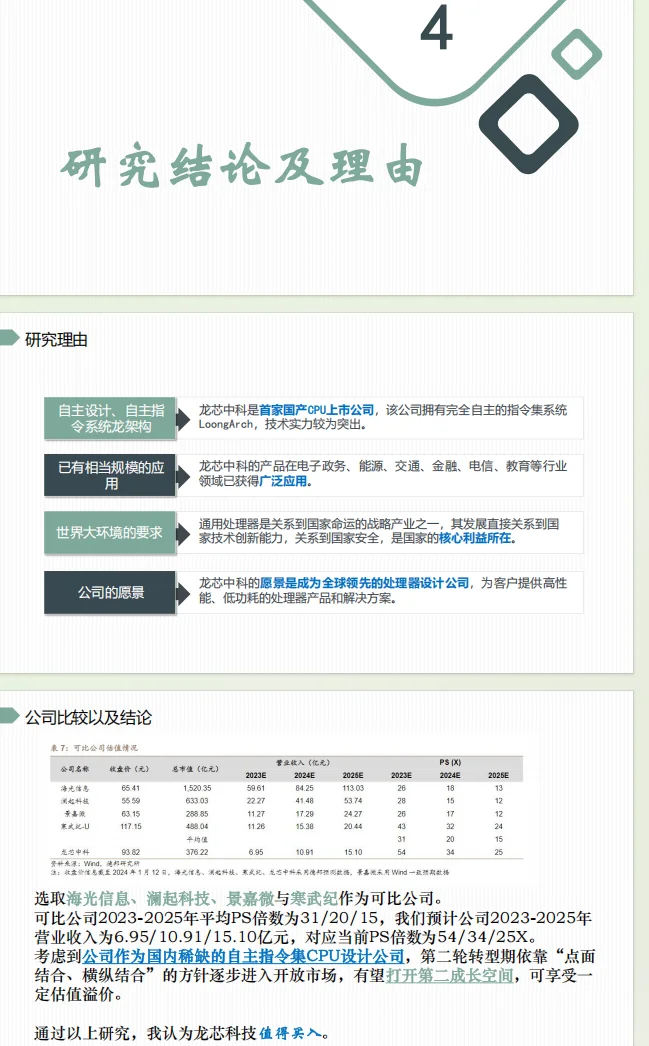The image size is (649, 1046).
Task: Click the concluding text 值得买入
Action: tap(290, 1033)
